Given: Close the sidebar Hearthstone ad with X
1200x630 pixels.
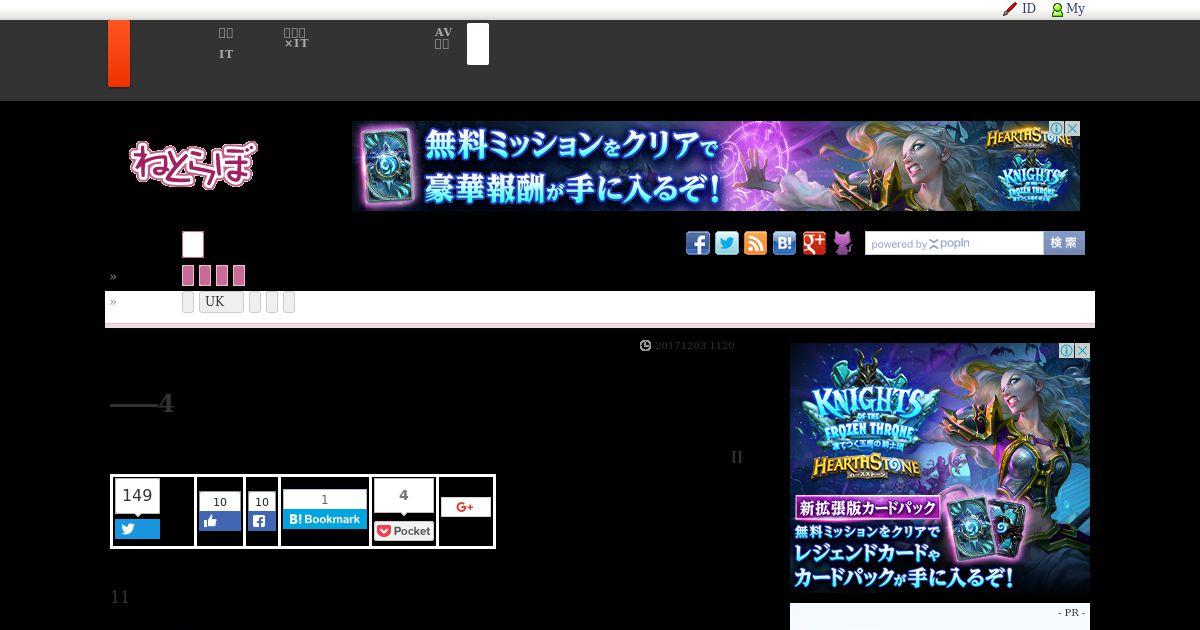Looking at the screenshot, I should tap(1082, 351).
